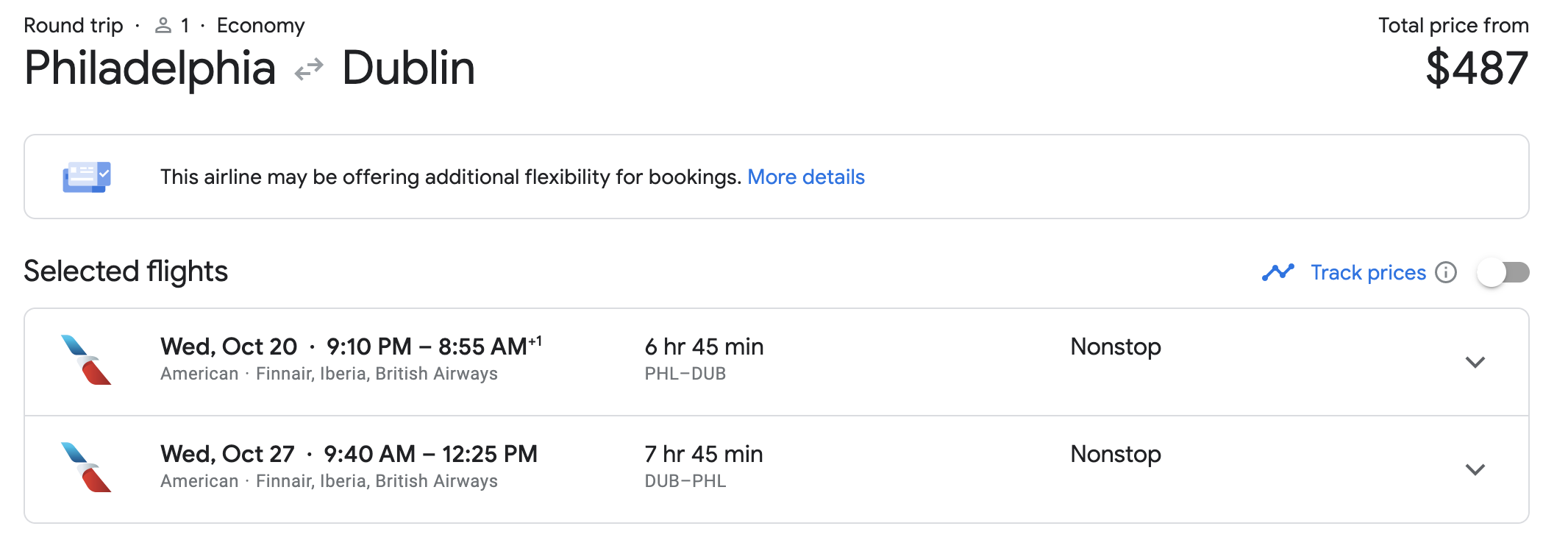The width and height of the screenshot is (1568, 540).
Task: Click the More details link
Action: [x=805, y=177]
